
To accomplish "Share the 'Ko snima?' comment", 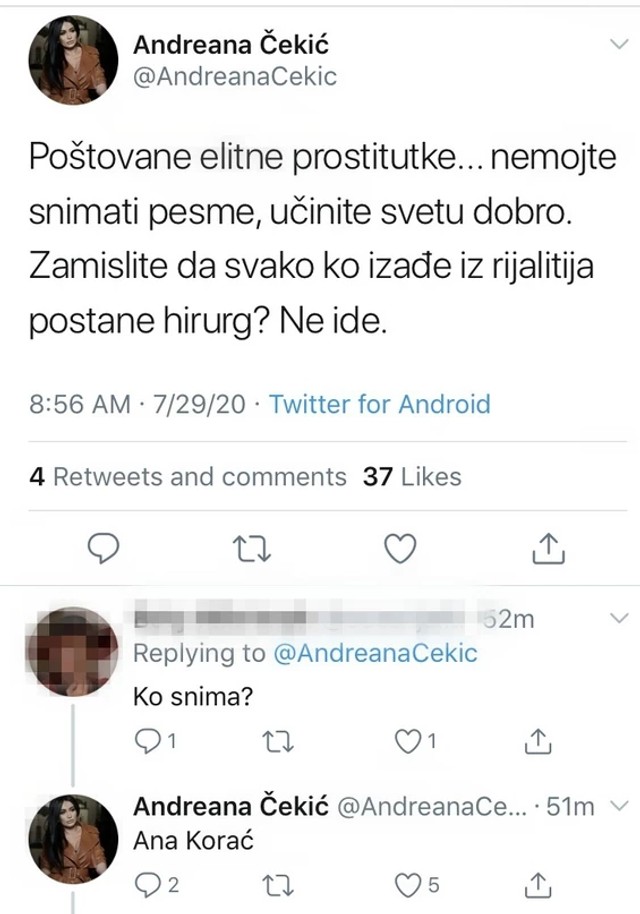I will (x=537, y=742).
